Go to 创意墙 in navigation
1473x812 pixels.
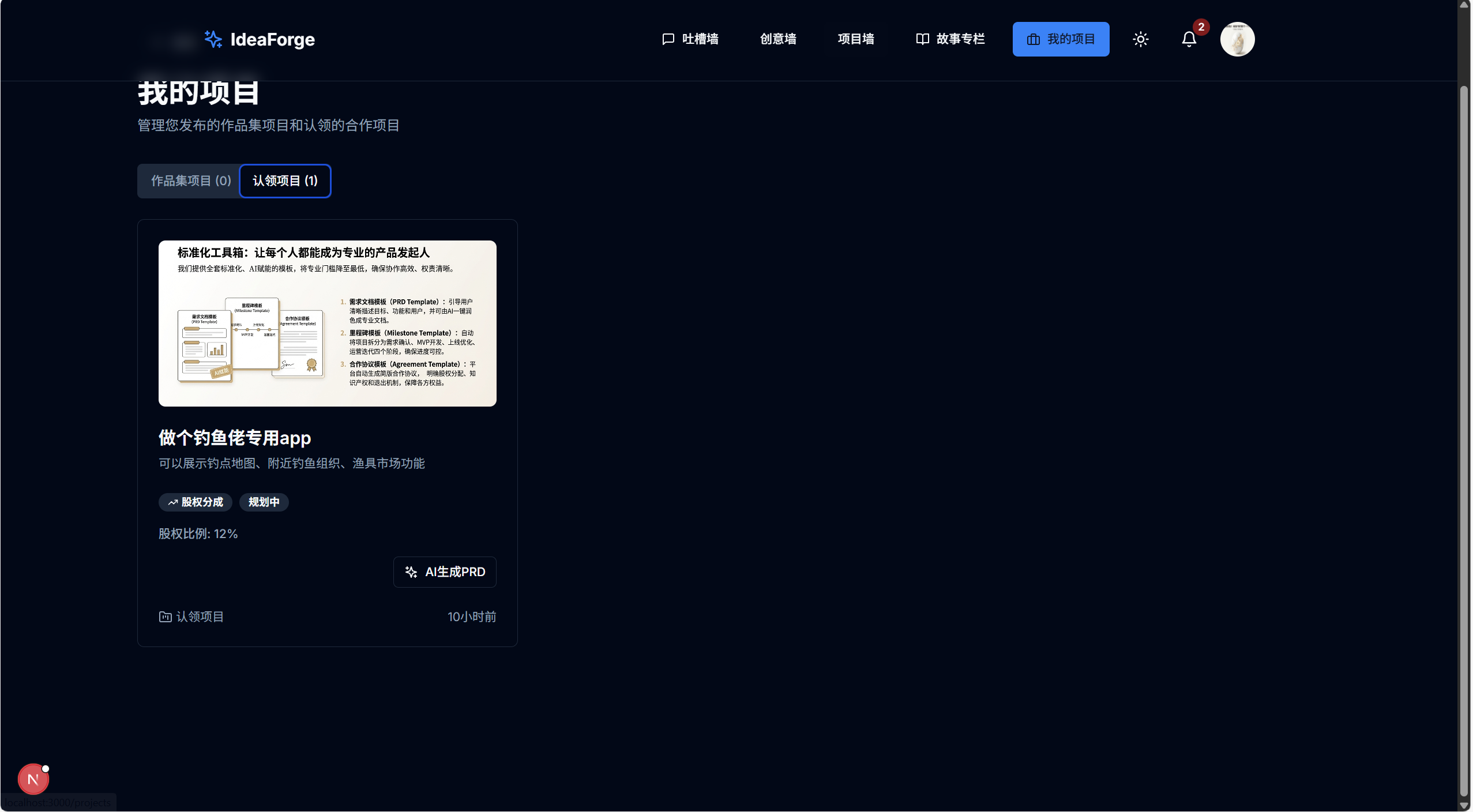pos(777,39)
